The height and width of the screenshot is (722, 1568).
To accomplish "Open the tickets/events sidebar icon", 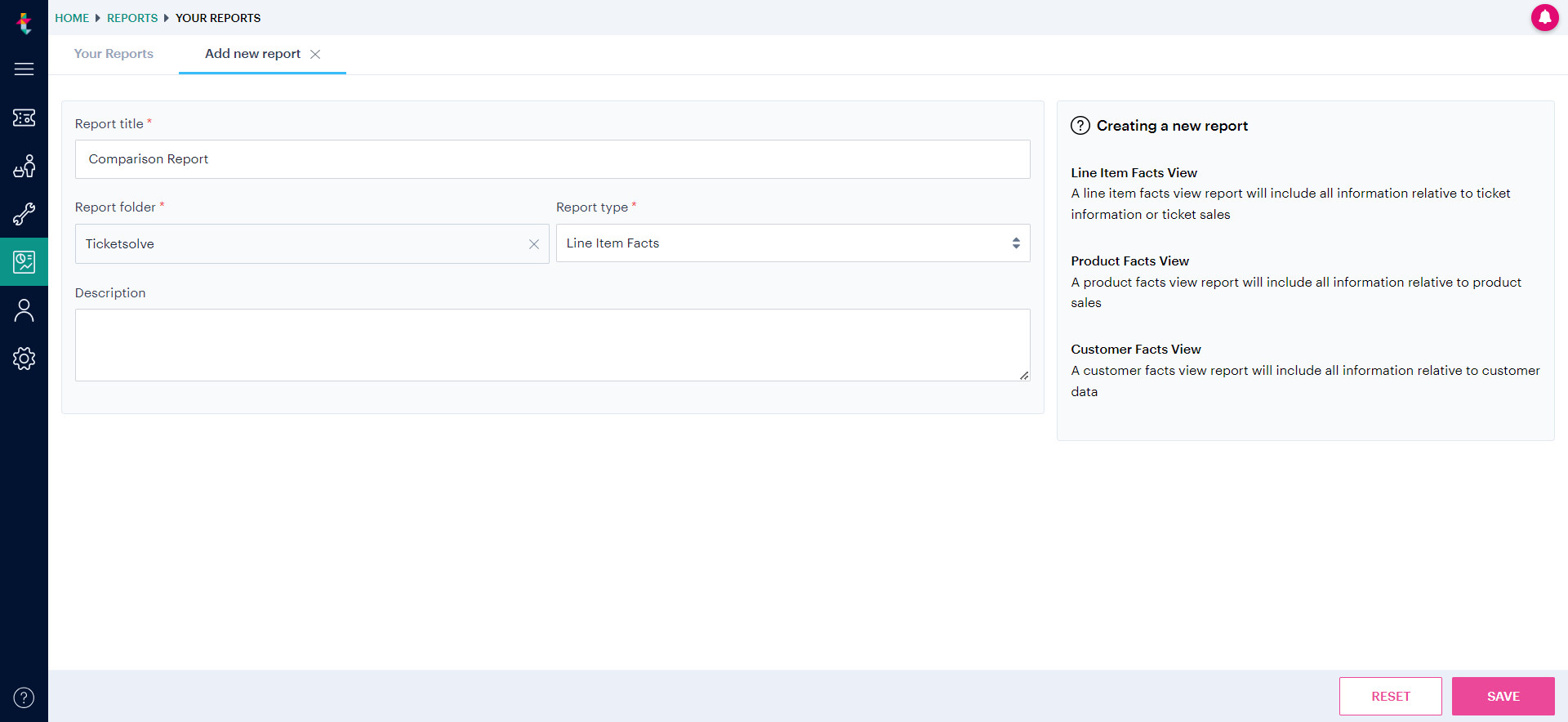I will (x=24, y=118).
